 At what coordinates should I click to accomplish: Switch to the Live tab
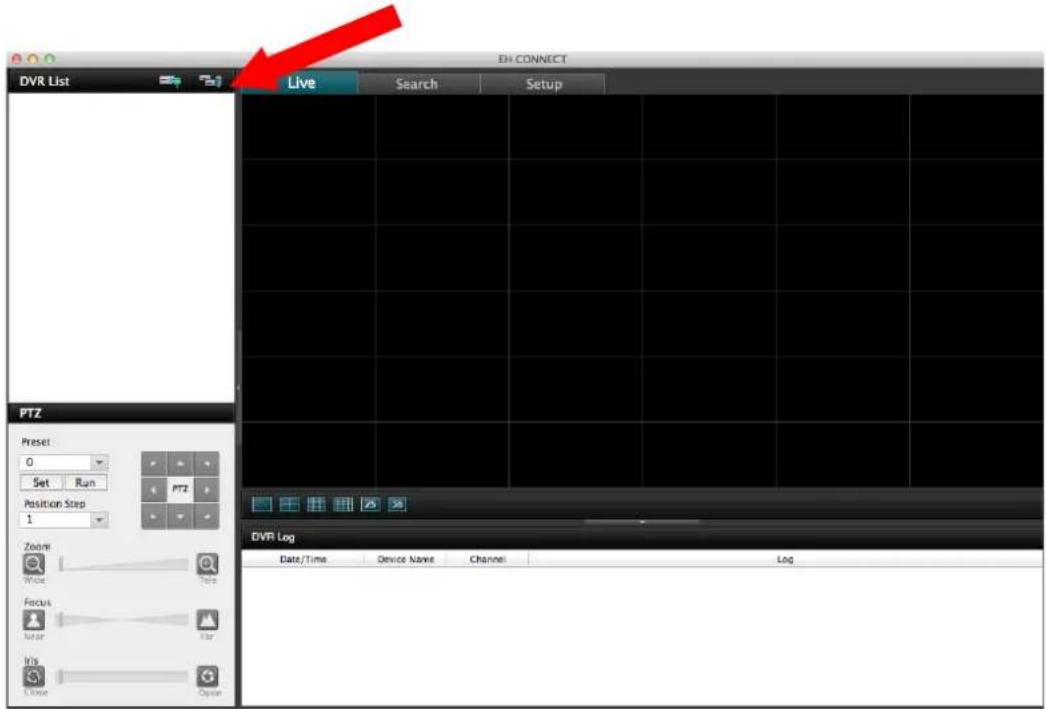pyautogui.click(x=301, y=83)
